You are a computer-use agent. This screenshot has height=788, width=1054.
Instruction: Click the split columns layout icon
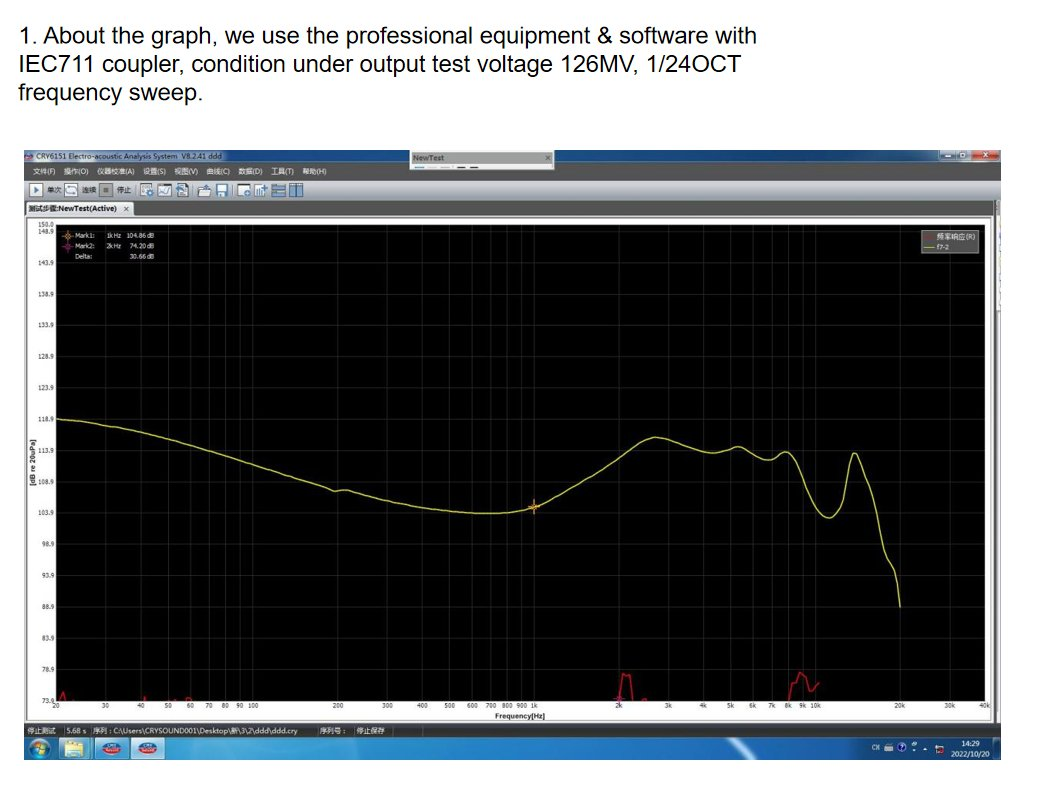296,190
